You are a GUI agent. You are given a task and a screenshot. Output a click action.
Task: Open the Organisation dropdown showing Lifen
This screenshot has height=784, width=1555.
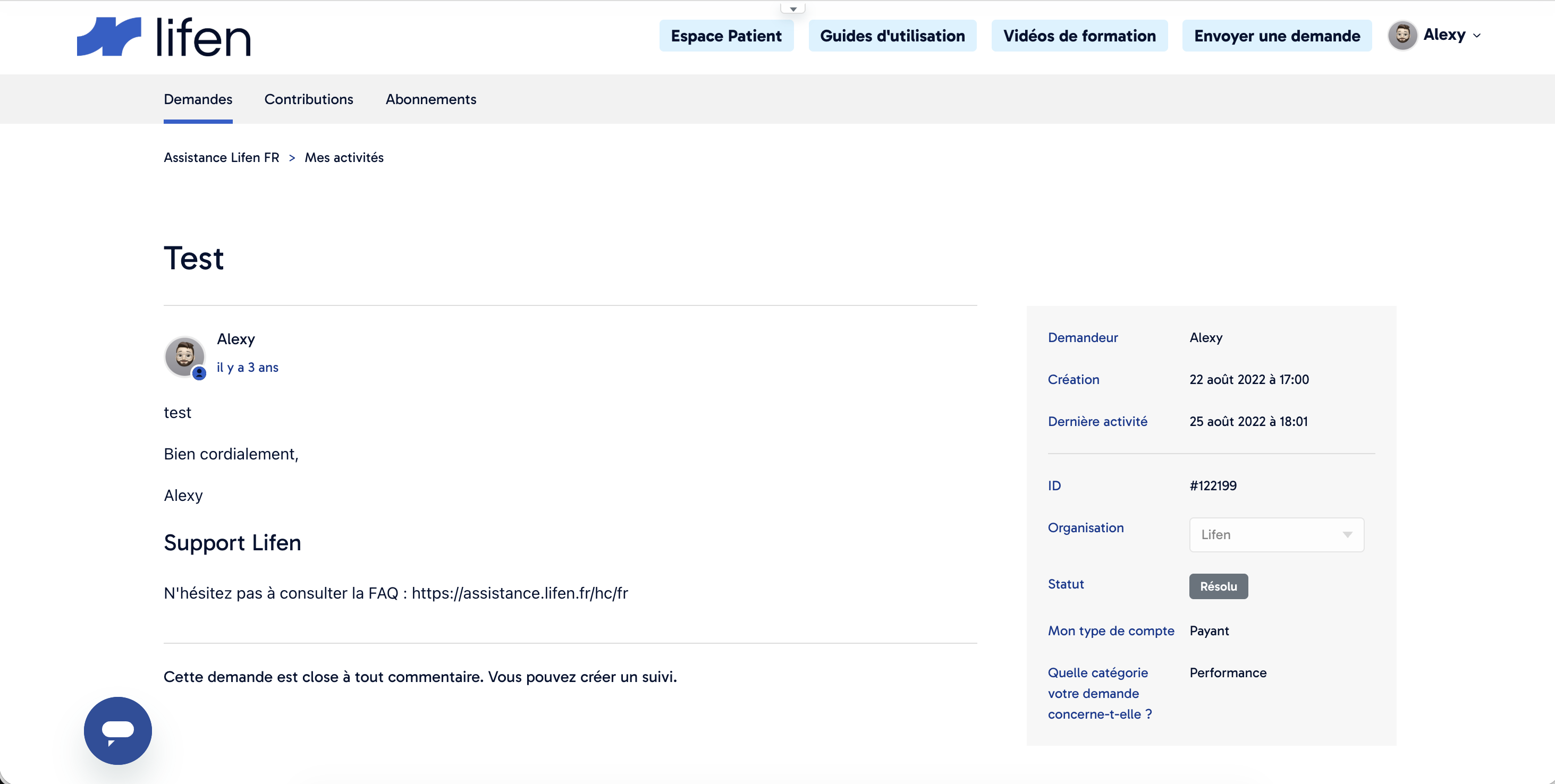point(1276,534)
